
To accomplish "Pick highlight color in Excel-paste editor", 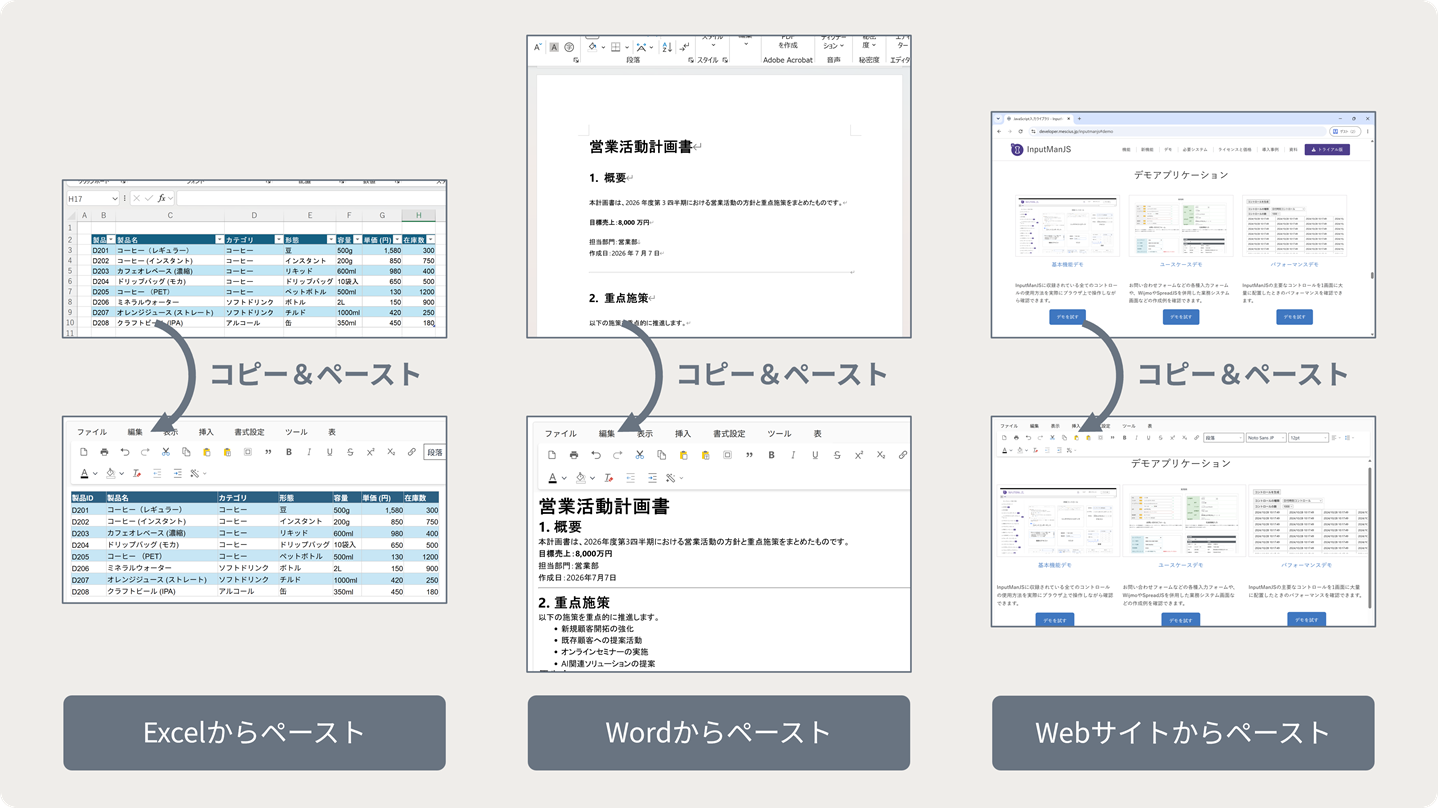I will point(111,473).
